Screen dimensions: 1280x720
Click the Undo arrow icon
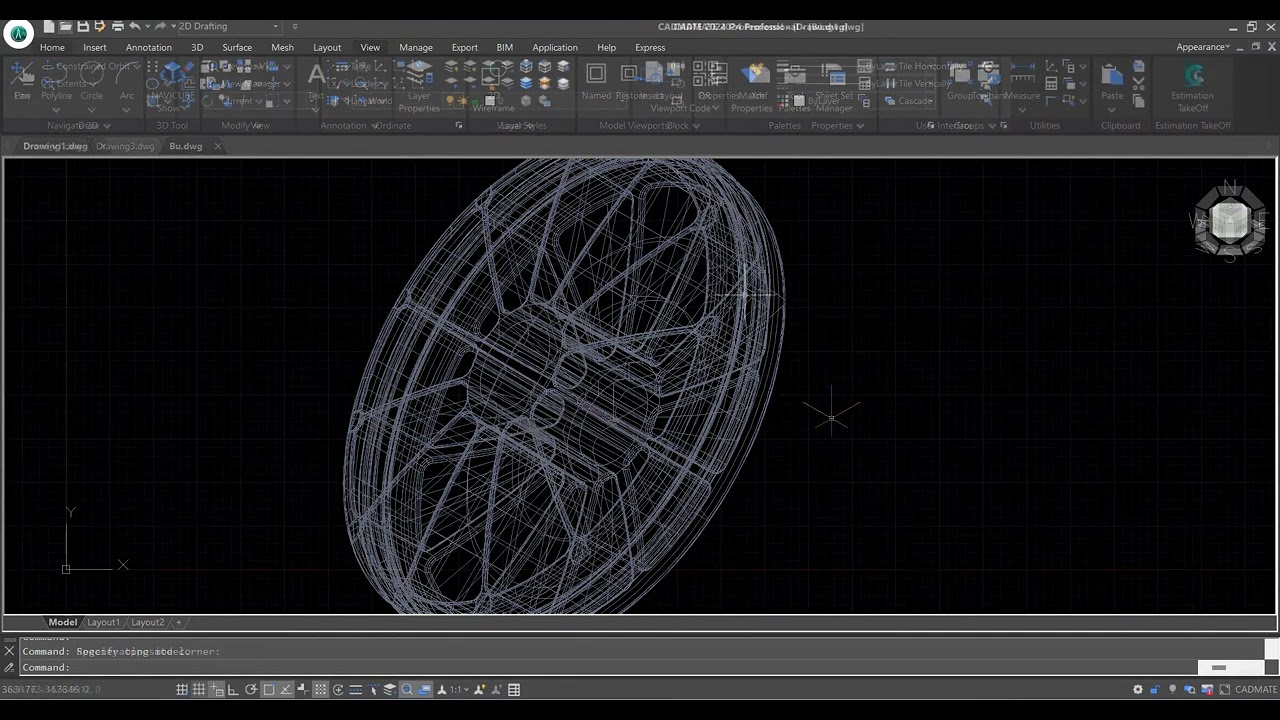pyautogui.click(x=134, y=26)
